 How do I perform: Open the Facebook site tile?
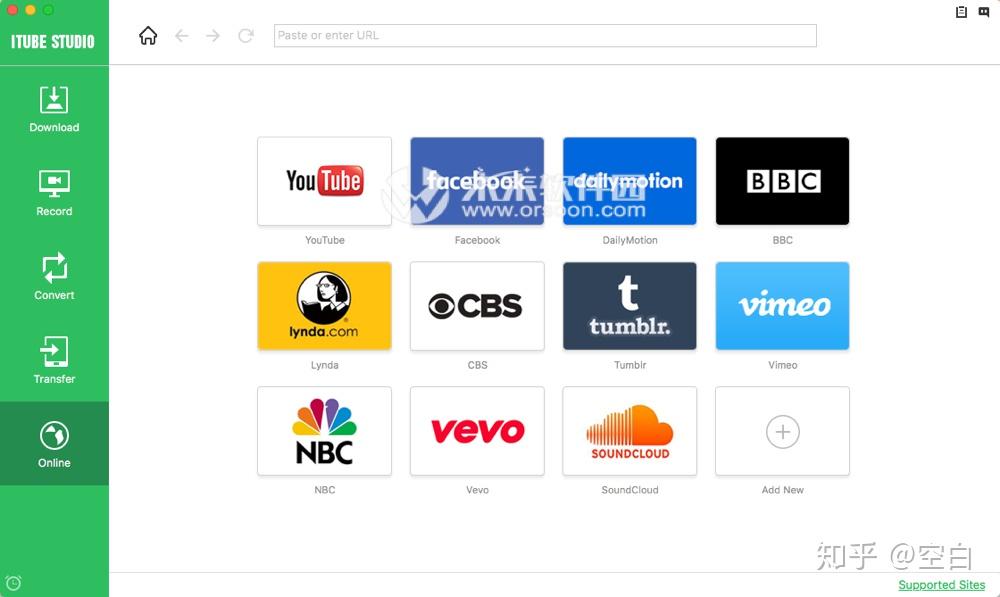click(477, 181)
